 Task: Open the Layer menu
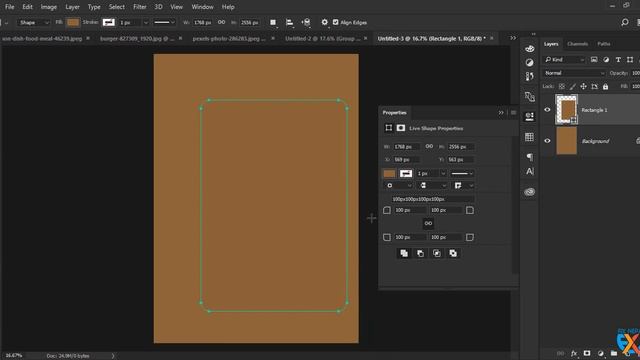tap(72, 7)
